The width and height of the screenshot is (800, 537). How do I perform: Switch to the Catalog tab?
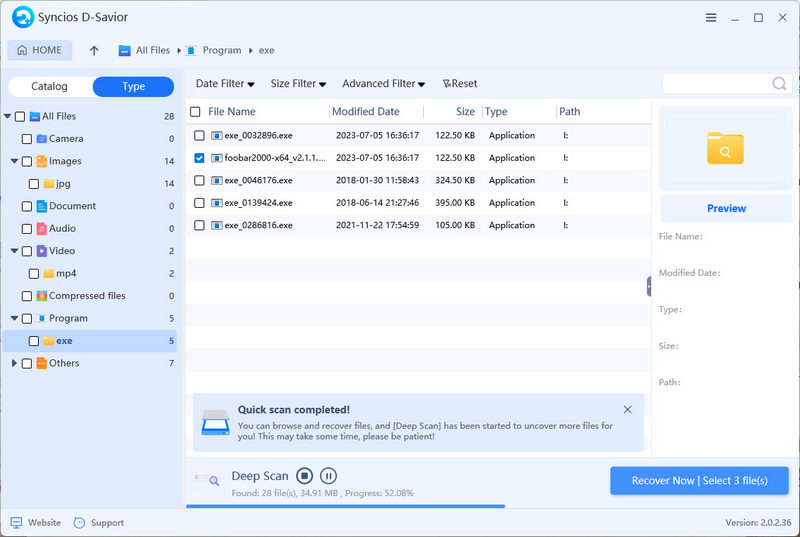click(49, 87)
